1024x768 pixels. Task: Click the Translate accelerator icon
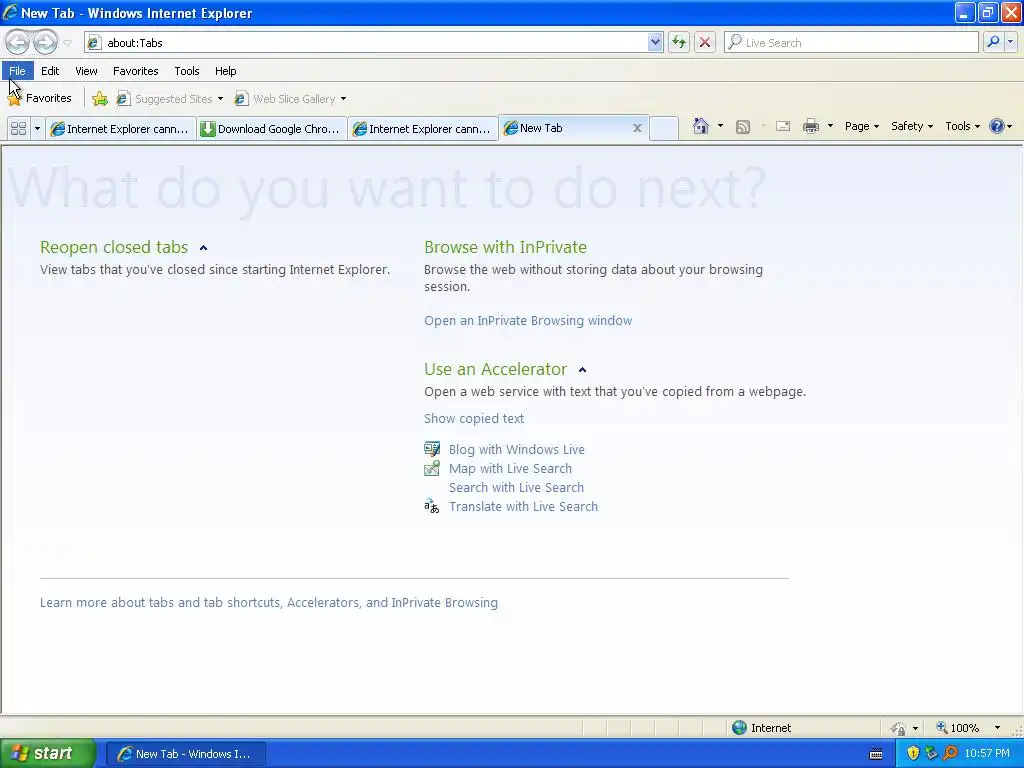click(x=432, y=506)
